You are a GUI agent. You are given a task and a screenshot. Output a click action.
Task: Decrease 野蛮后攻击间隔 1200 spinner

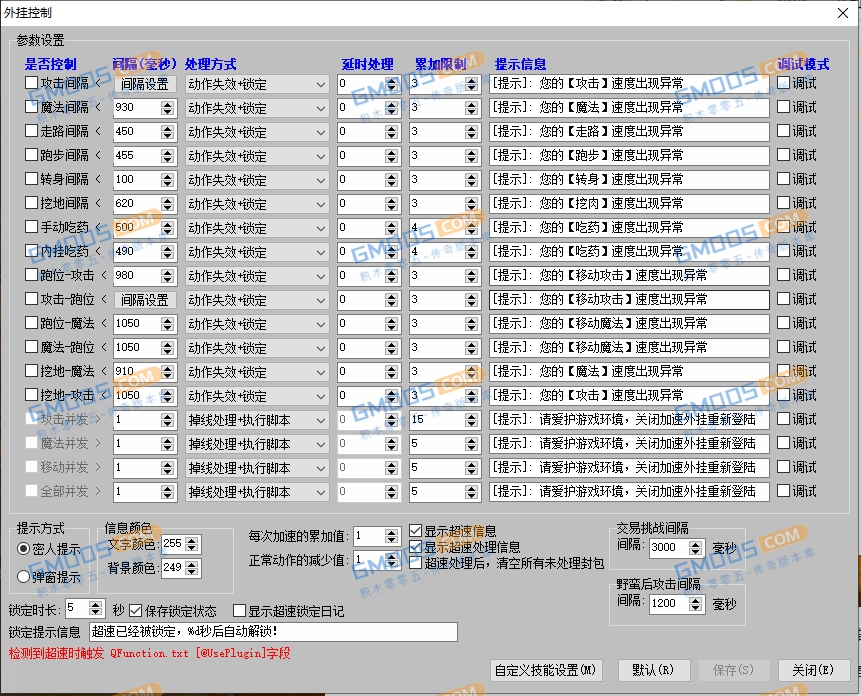click(x=696, y=608)
